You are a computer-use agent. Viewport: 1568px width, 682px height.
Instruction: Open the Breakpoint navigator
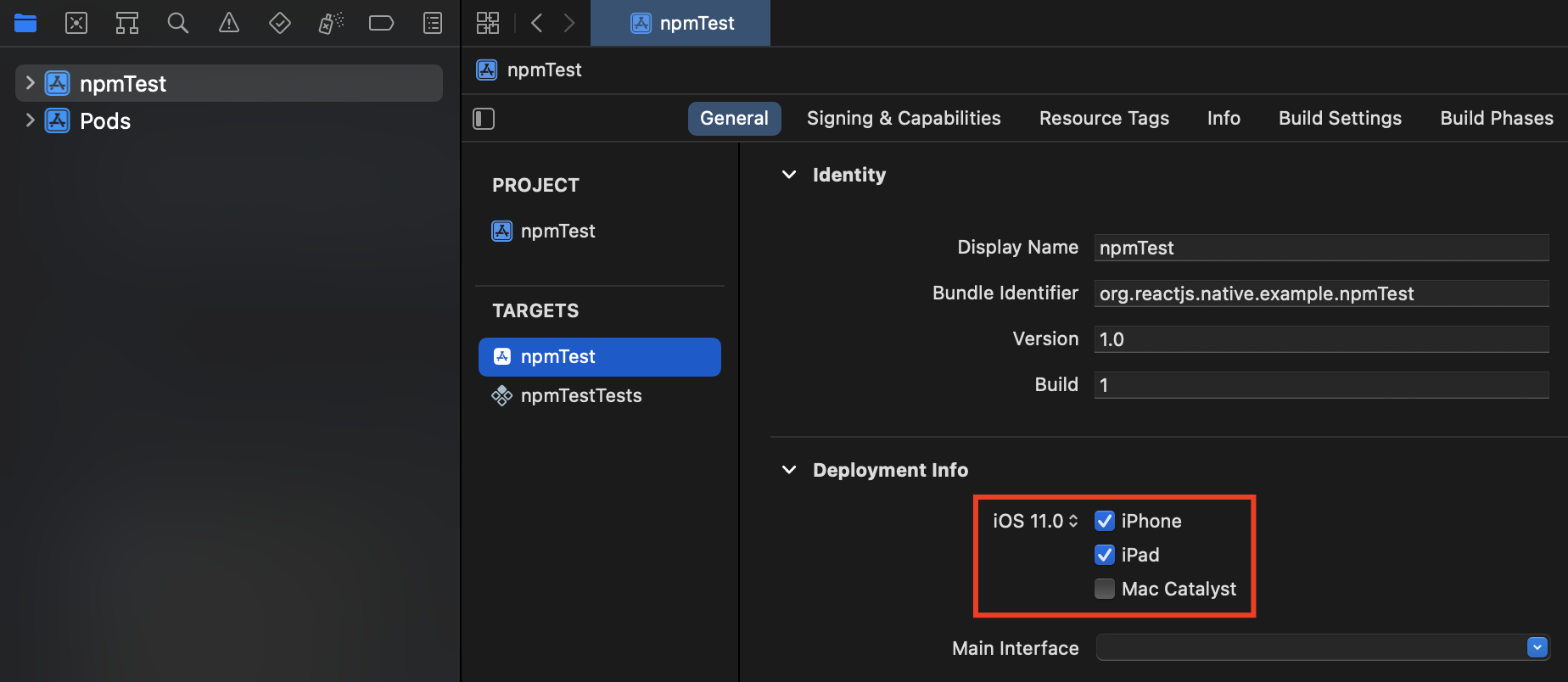(x=382, y=23)
